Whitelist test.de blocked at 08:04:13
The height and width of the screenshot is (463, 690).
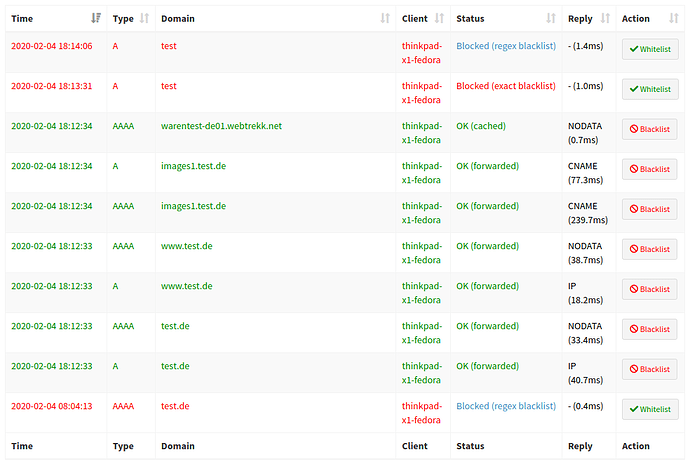coord(649,409)
